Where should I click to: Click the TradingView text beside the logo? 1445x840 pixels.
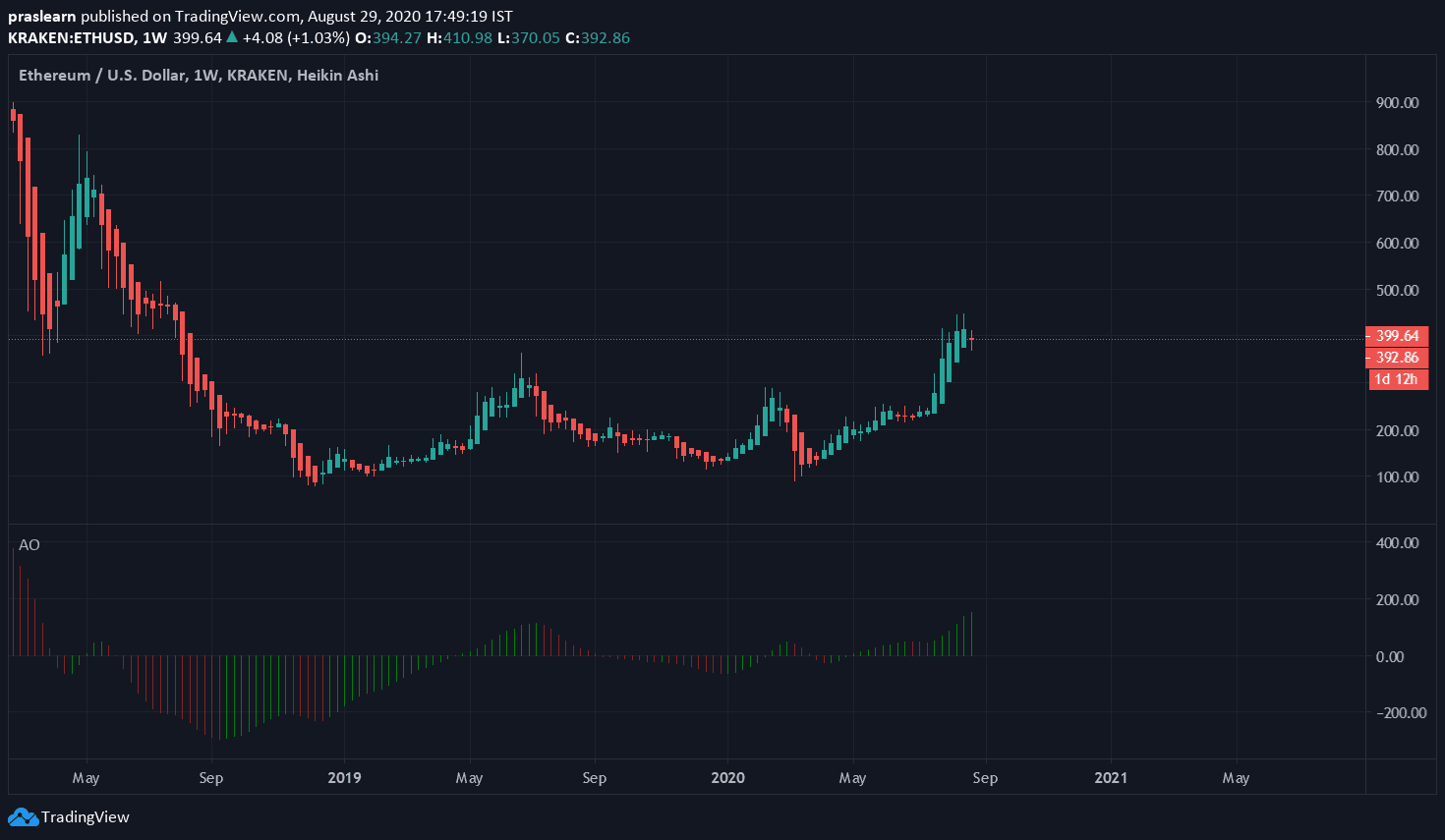pyautogui.click(x=86, y=817)
